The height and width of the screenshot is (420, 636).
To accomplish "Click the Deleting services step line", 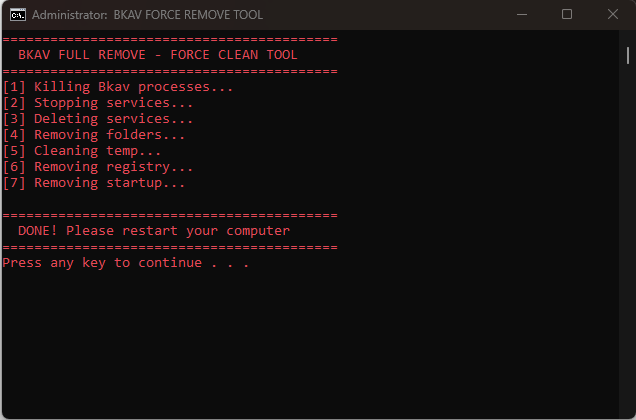I will pos(98,119).
